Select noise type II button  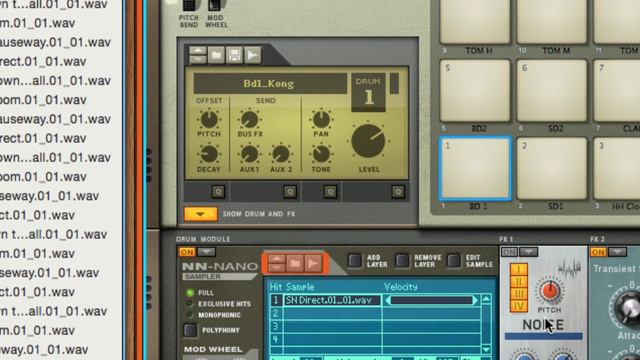pos(518,282)
